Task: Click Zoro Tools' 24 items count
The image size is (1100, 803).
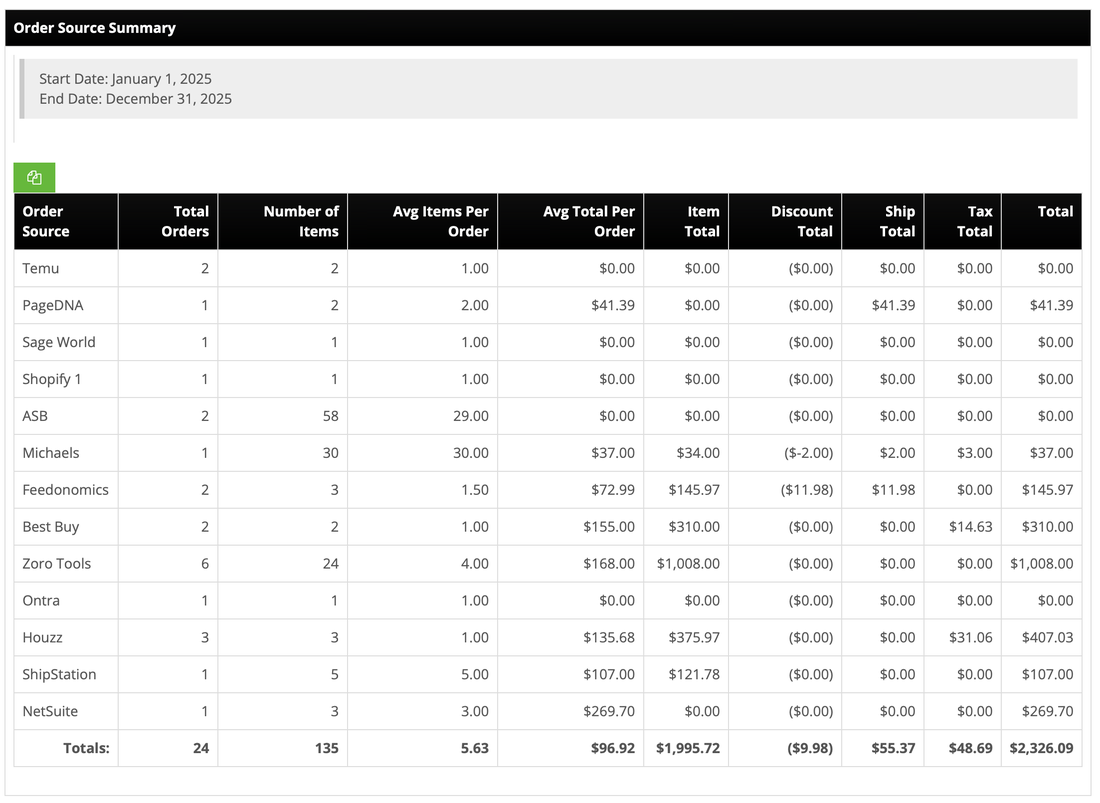Action: pyautogui.click(x=330, y=564)
